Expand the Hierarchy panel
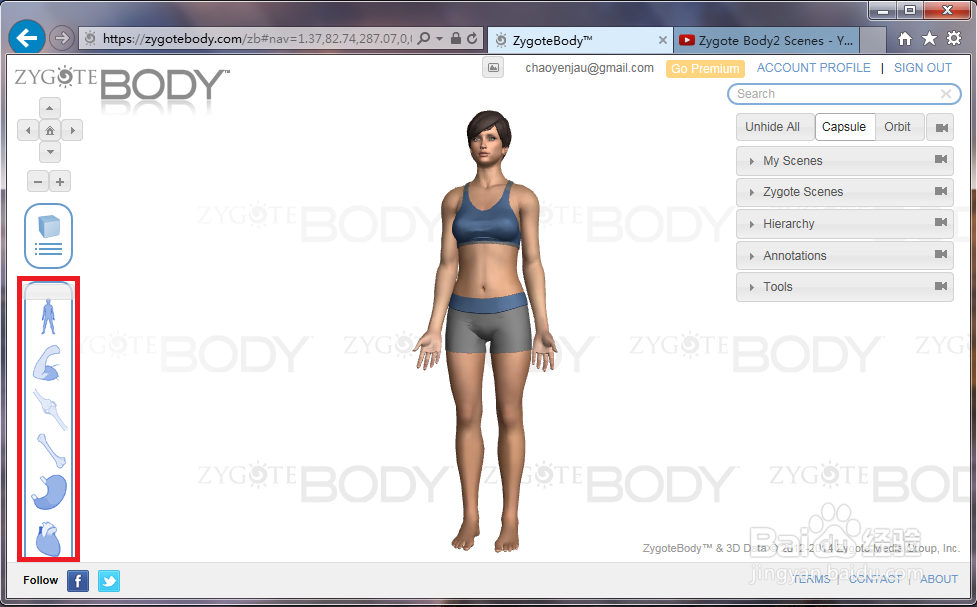This screenshot has width=977, height=607. pyautogui.click(x=844, y=224)
